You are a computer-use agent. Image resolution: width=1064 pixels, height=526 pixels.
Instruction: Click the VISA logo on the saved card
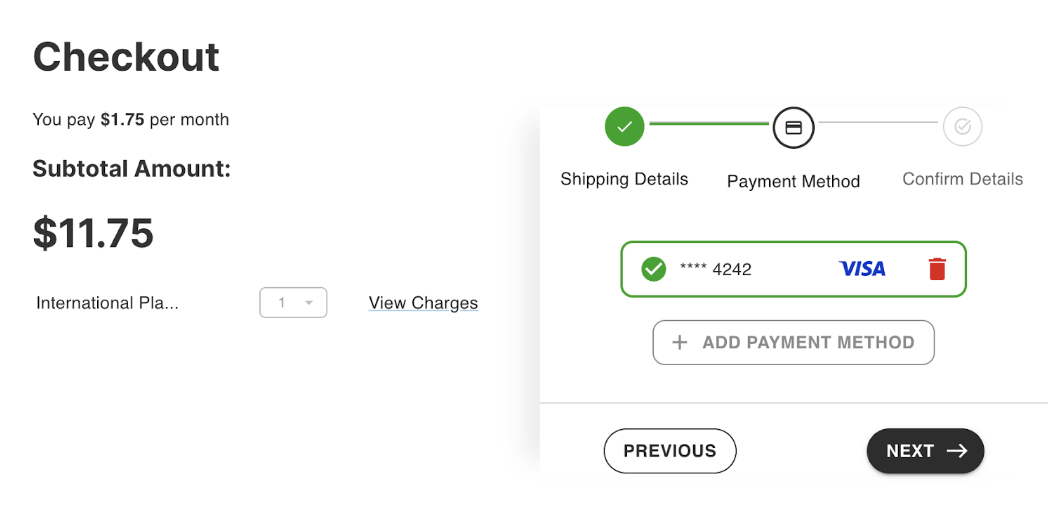pyautogui.click(x=862, y=269)
